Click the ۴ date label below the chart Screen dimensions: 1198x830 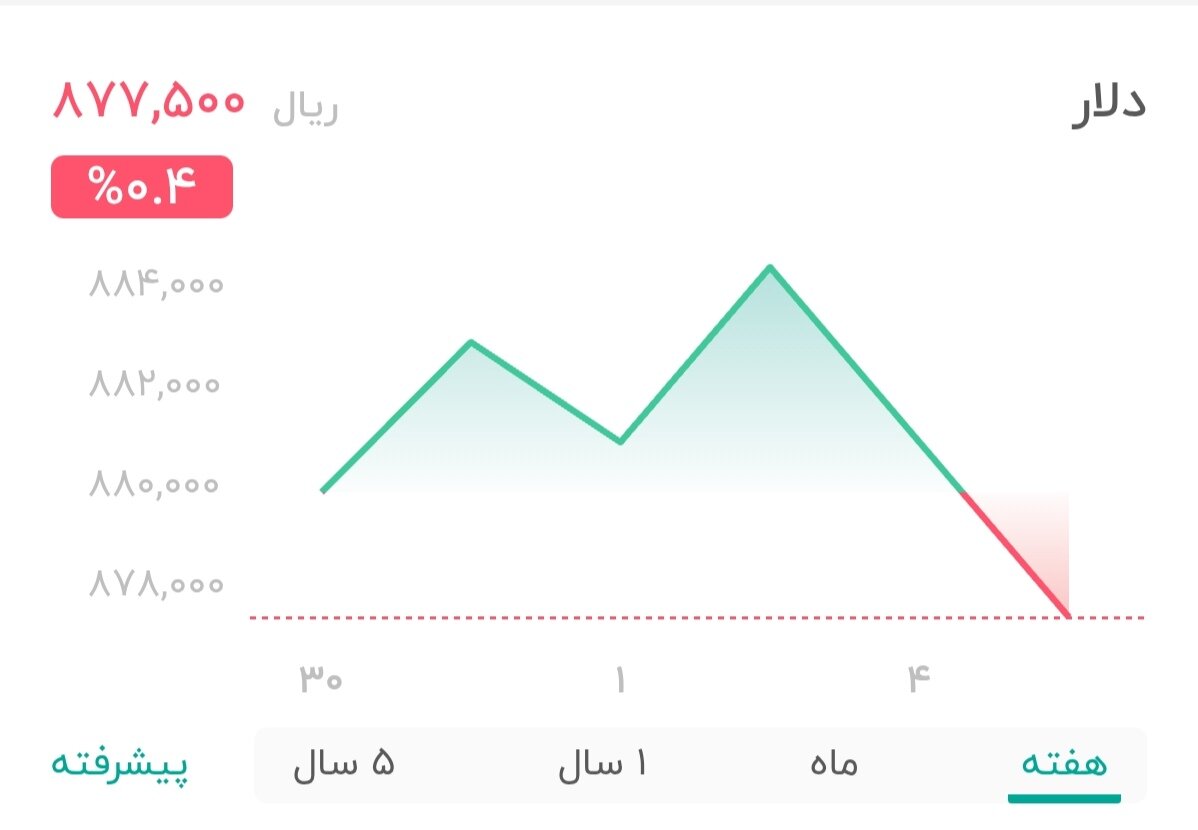[x=921, y=676]
